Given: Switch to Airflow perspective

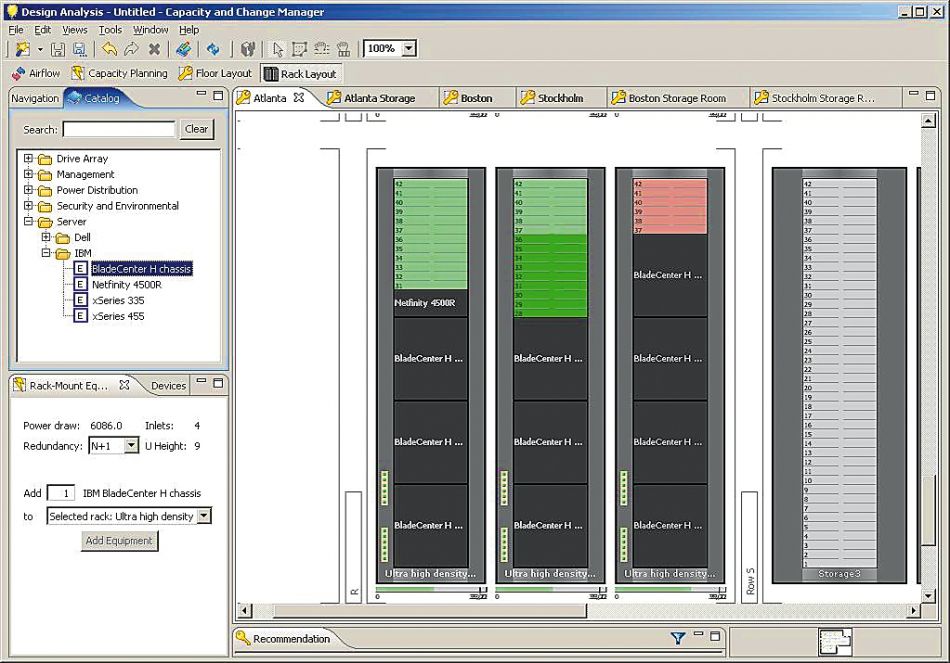Looking at the screenshot, I should (36, 73).
